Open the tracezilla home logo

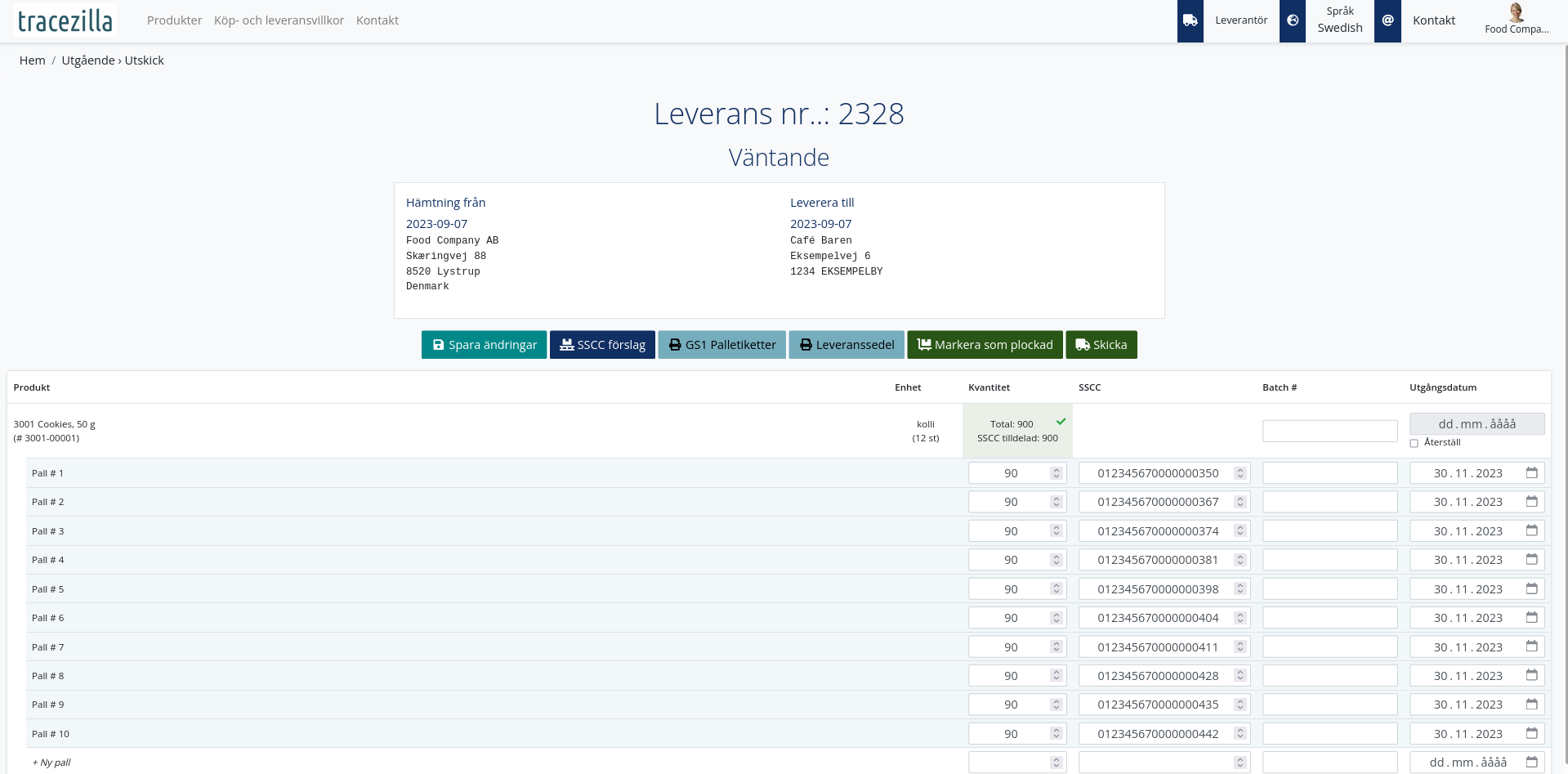tap(65, 20)
